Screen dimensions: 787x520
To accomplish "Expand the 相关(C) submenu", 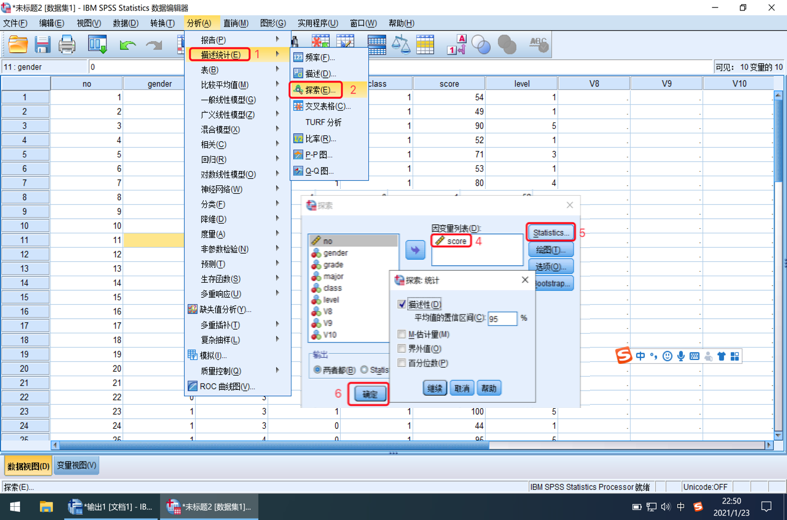I will tap(238, 145).
